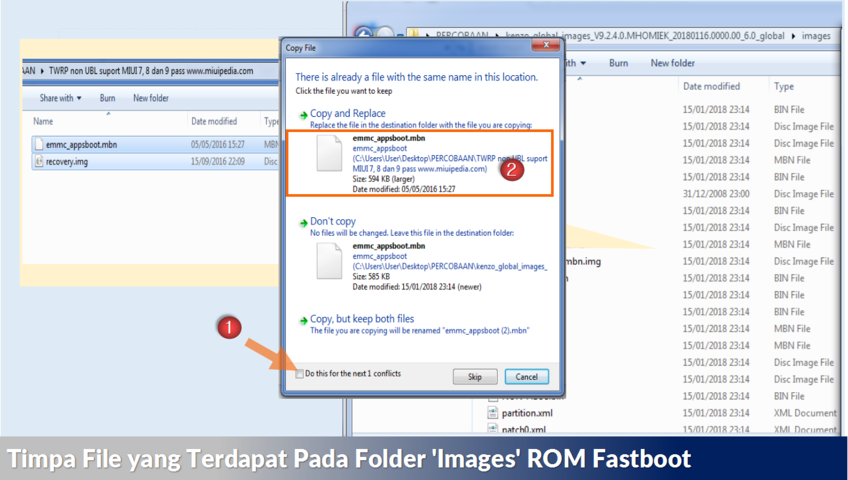This screenshot has height=480, width=848.
Task: Click the green arrow beside Don't copy
Action: [x=303, y=223]
